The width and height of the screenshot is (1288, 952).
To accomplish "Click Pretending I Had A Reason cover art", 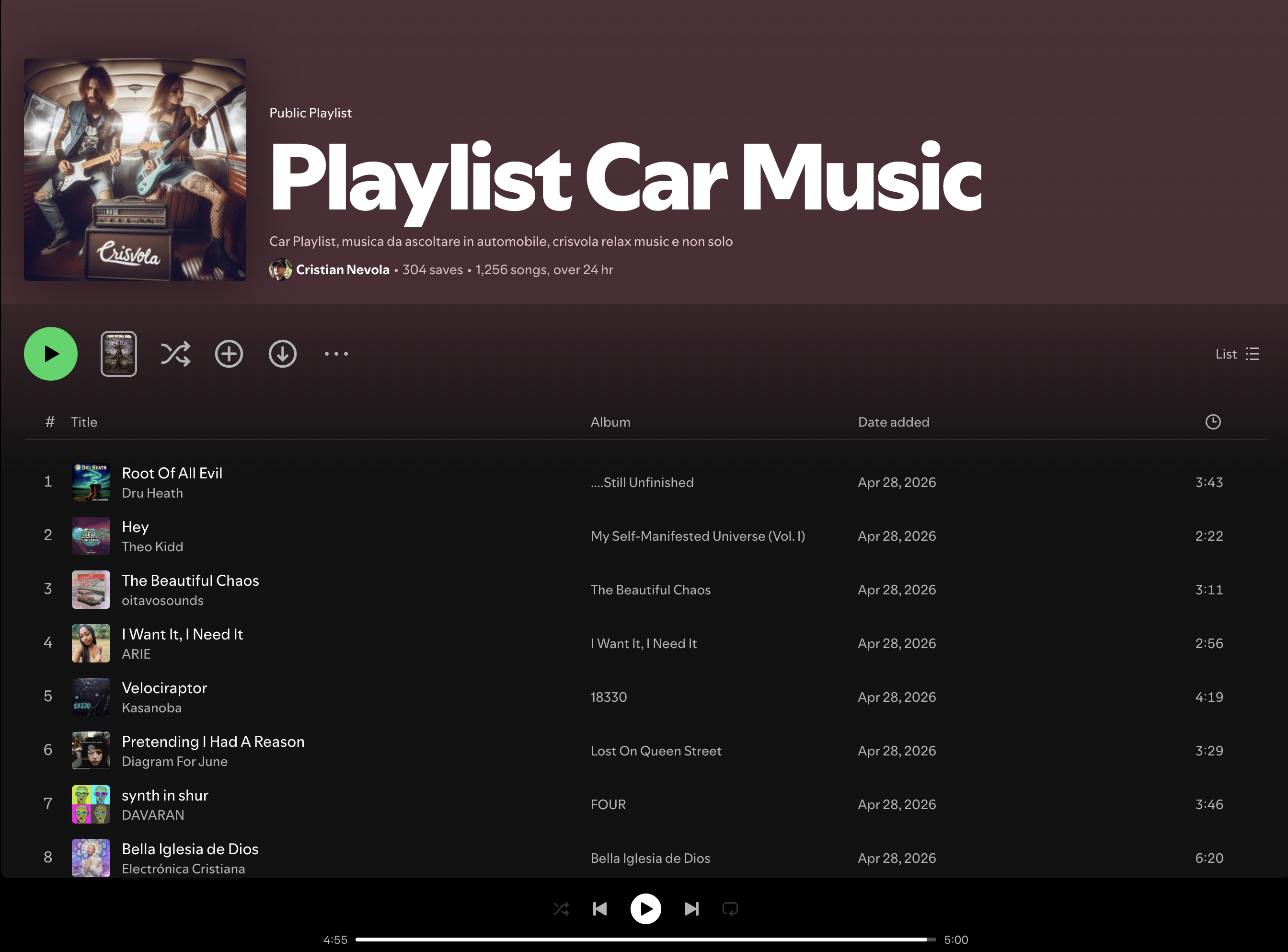I will [91, 750].
